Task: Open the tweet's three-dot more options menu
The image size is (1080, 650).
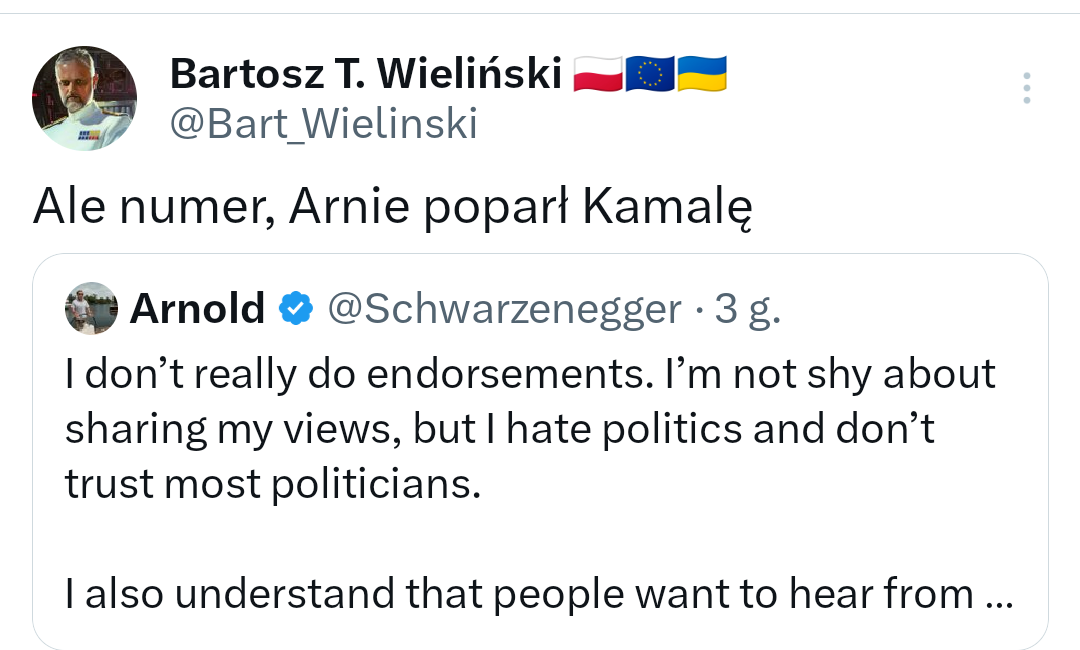Action: pyautogui.click(x=1026, y=89)
